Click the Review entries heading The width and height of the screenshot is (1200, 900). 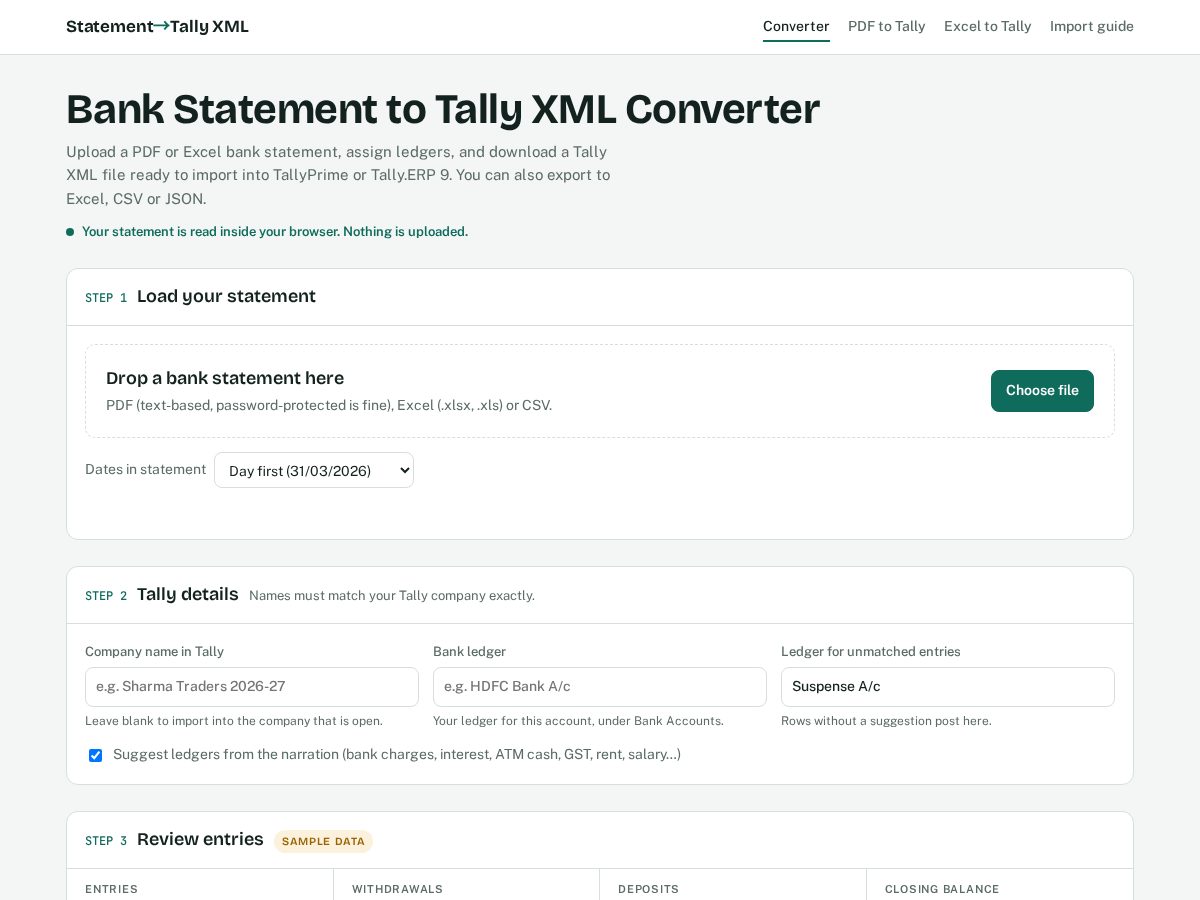200,839
